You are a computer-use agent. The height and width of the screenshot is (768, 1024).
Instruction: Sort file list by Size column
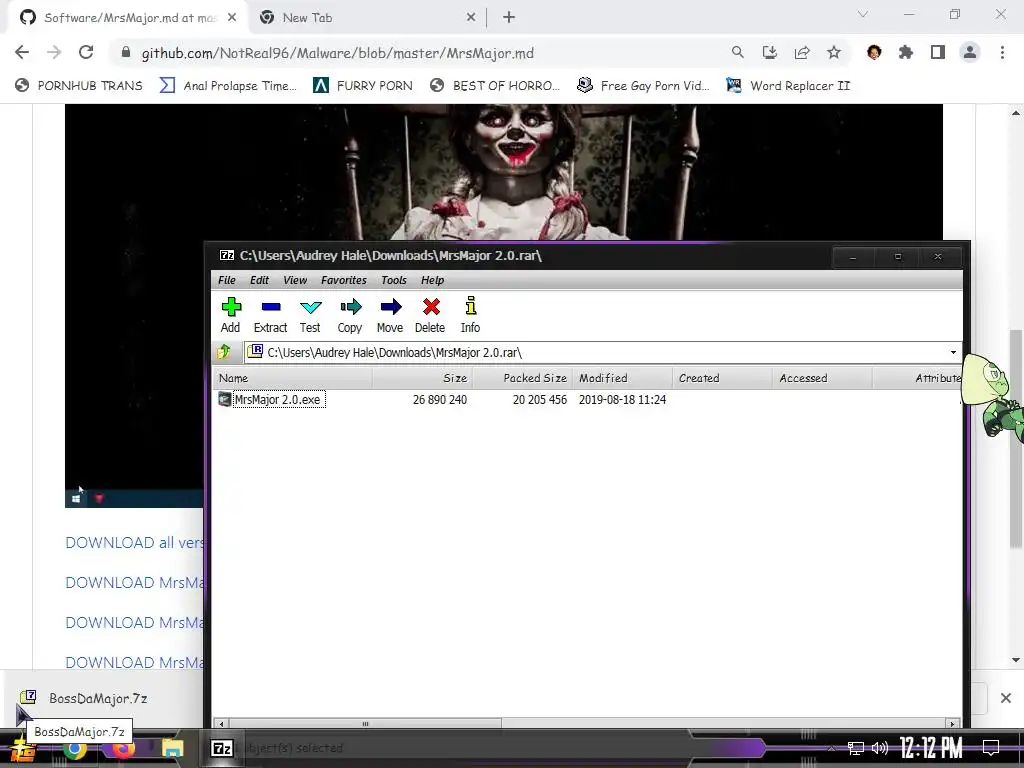coord(422,378)
